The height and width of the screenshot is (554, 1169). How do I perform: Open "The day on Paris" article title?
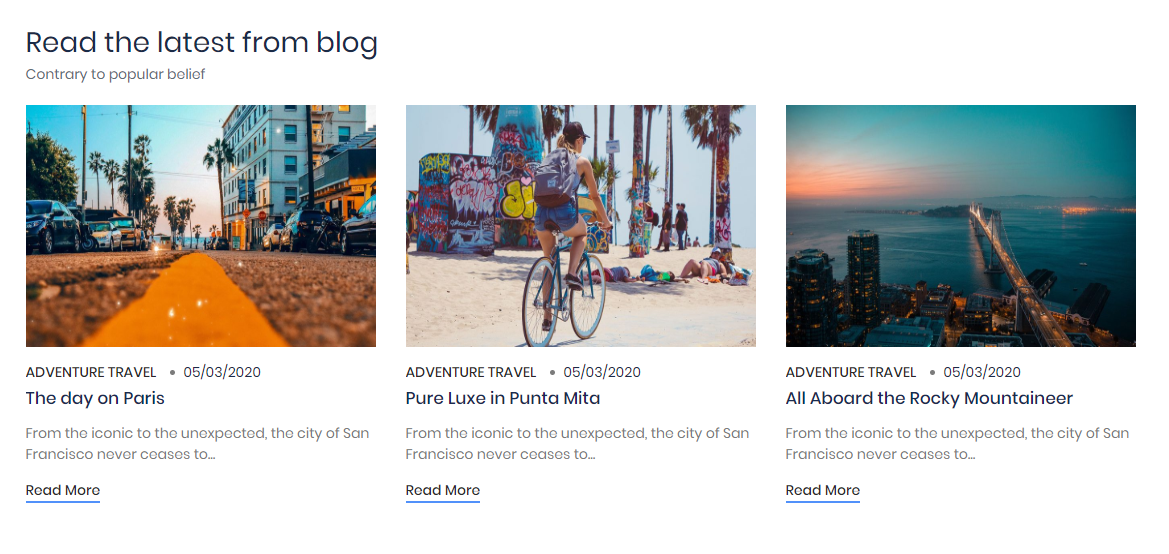click(95, 398)
